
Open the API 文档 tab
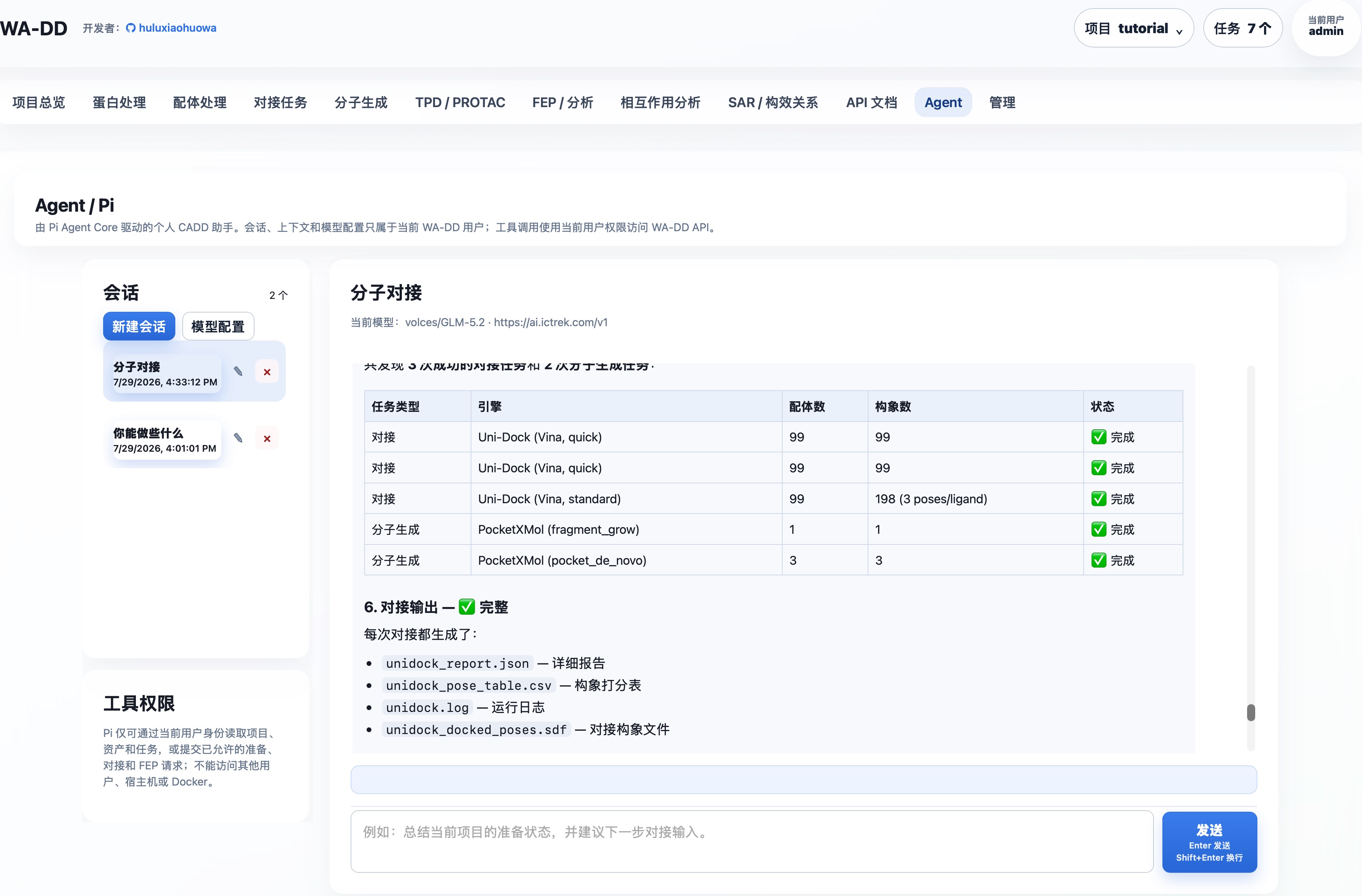click(871, 102)
